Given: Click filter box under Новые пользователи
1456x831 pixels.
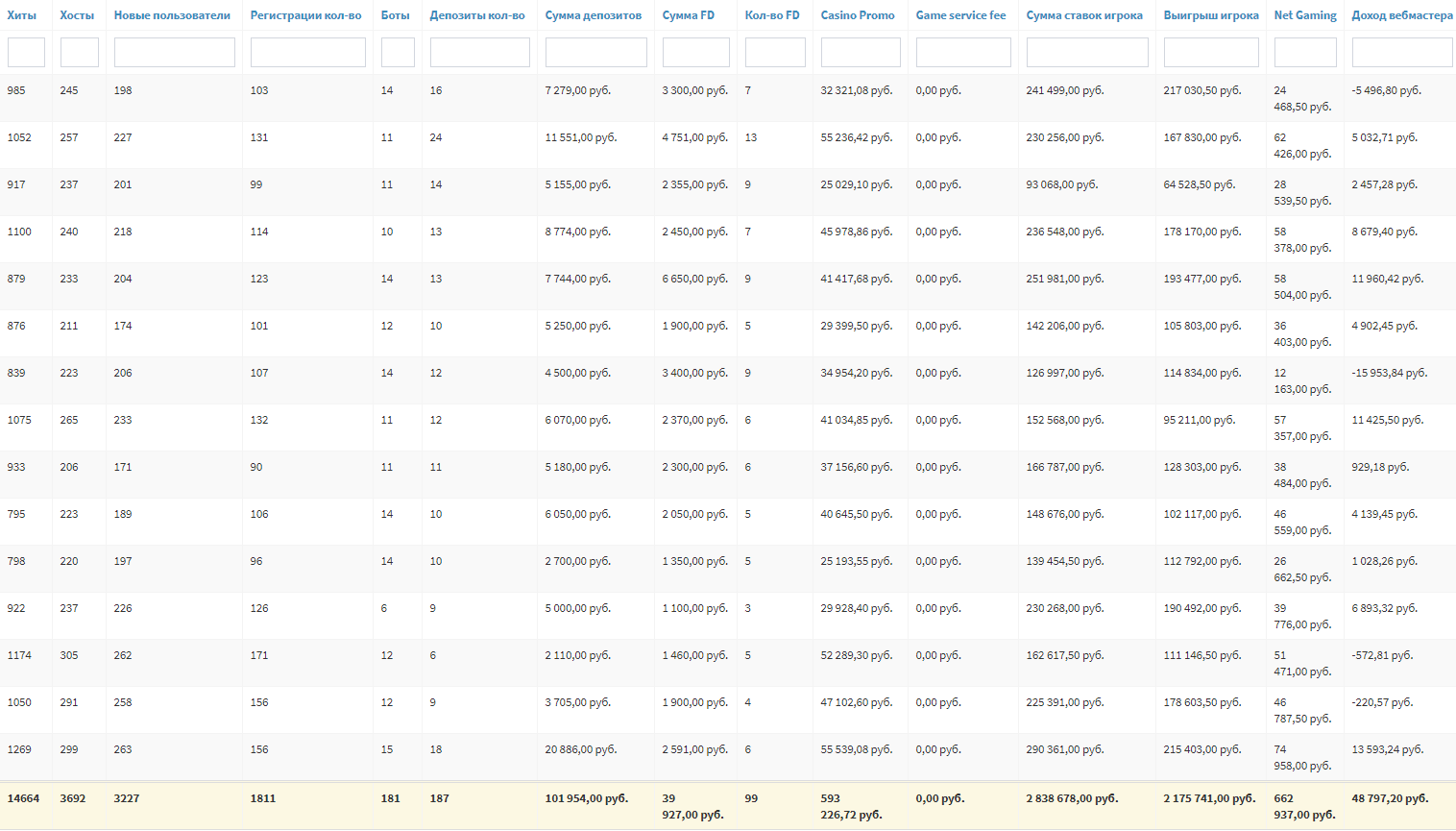Looking at the screenshot, I should [x=174, y=52].
